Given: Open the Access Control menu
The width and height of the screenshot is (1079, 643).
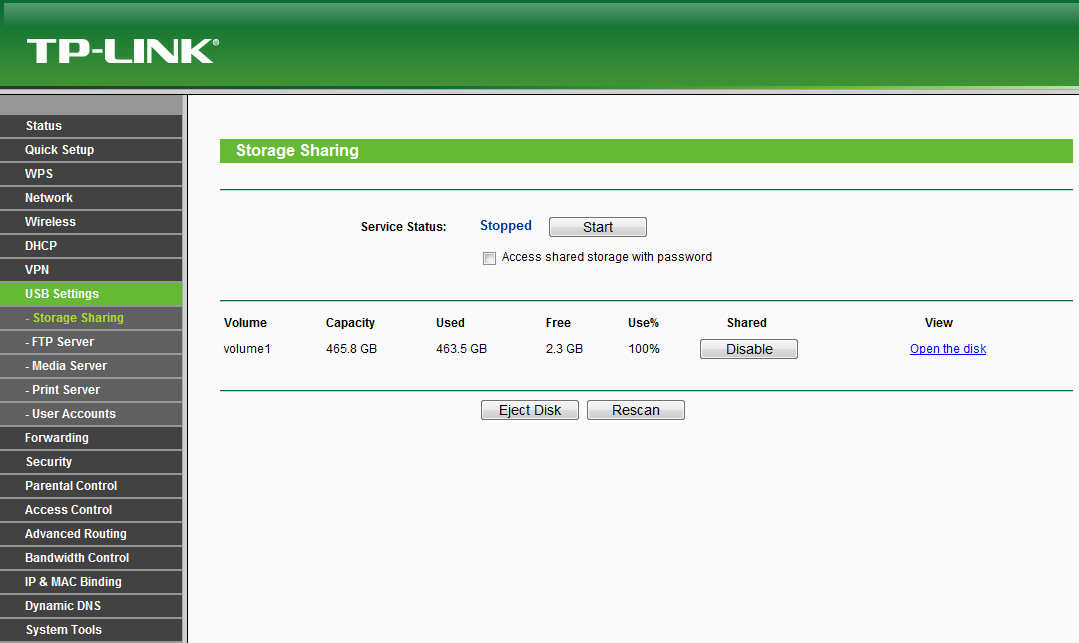Looking at the screenshot, I should click(x=91, y=510).
